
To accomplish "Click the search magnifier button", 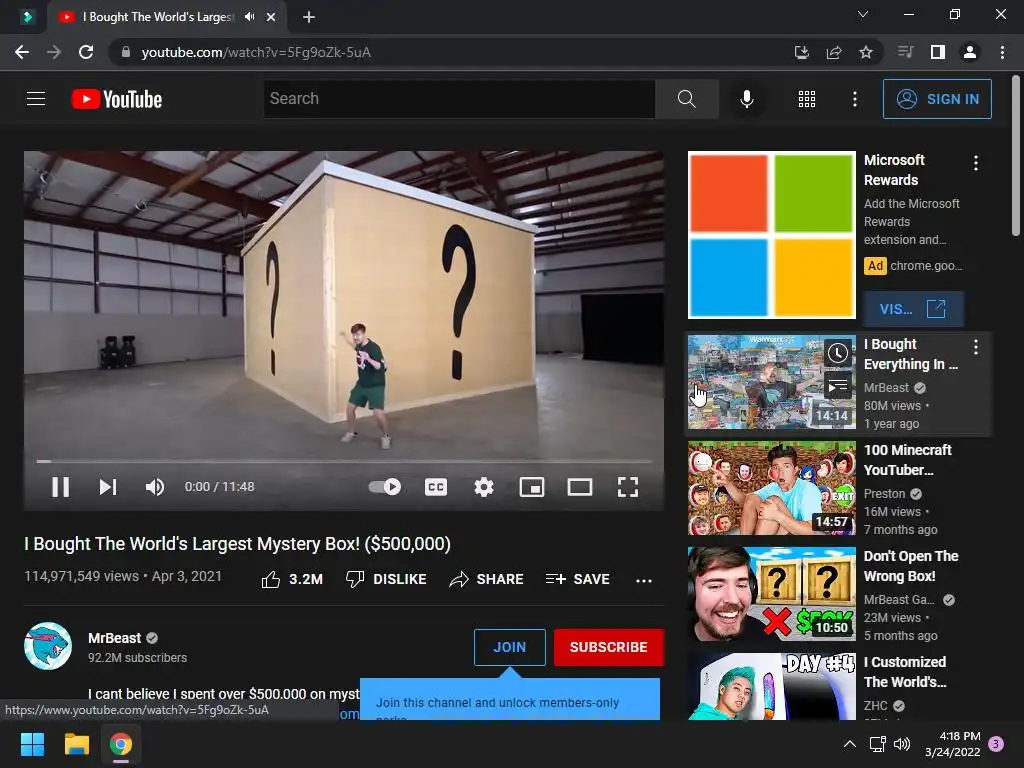I will [x=686, y=99].
